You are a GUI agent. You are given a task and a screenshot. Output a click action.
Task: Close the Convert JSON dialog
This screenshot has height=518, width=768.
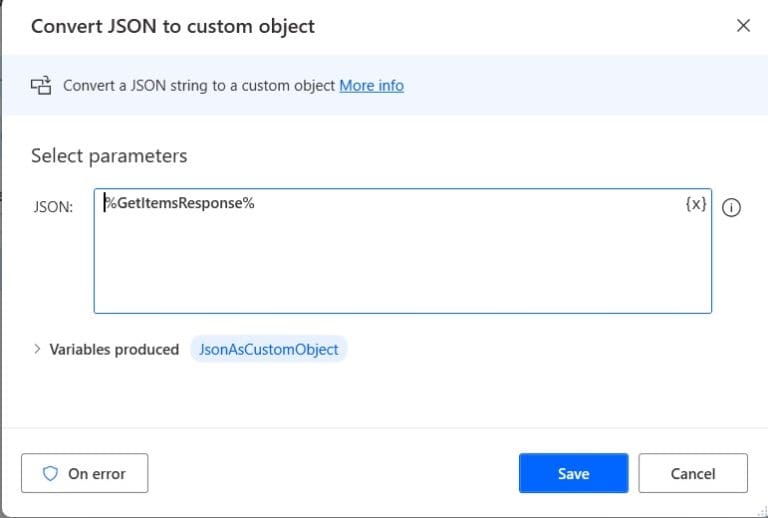pos(743,25)
